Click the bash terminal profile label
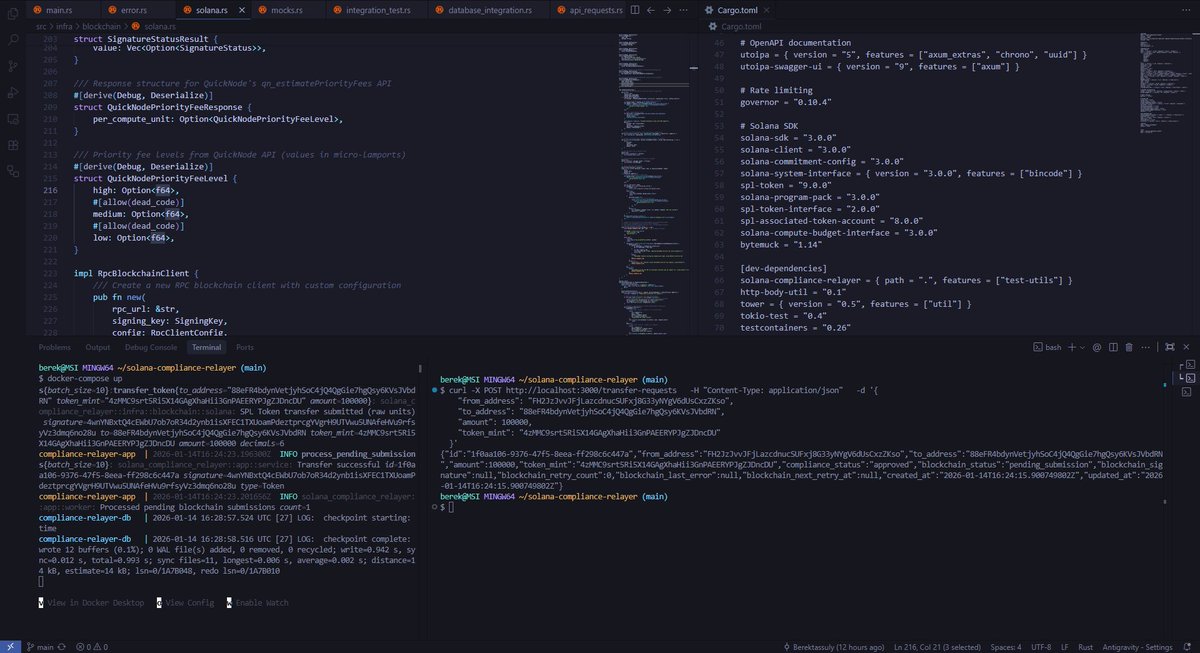Viewport: 1200px width, 653px height. tap(1048, 347)
